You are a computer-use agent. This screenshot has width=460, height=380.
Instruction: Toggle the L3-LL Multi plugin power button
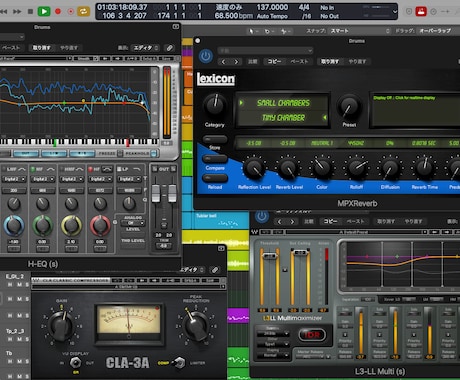262,217
